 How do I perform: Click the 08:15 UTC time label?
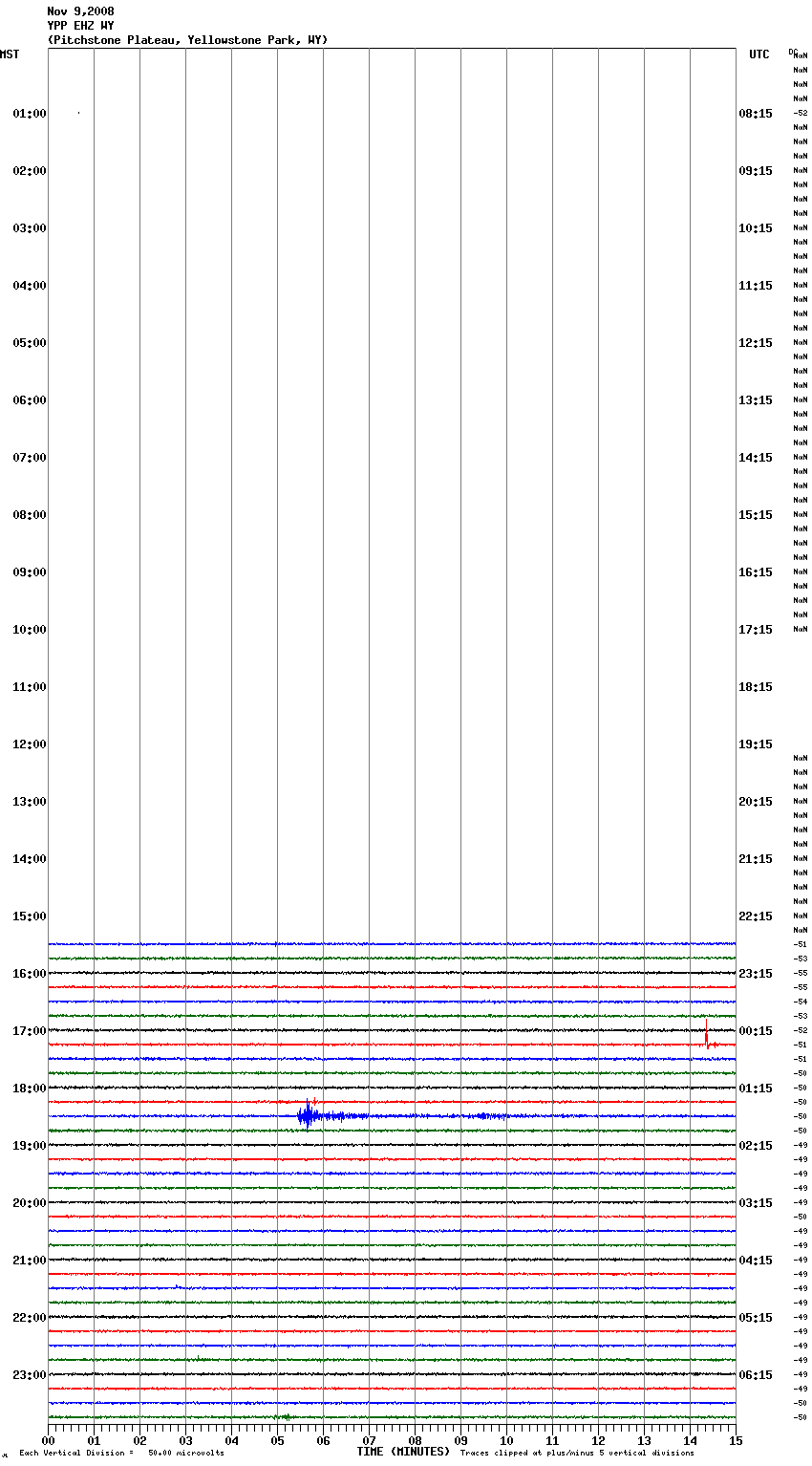click(x=756, y=114)
